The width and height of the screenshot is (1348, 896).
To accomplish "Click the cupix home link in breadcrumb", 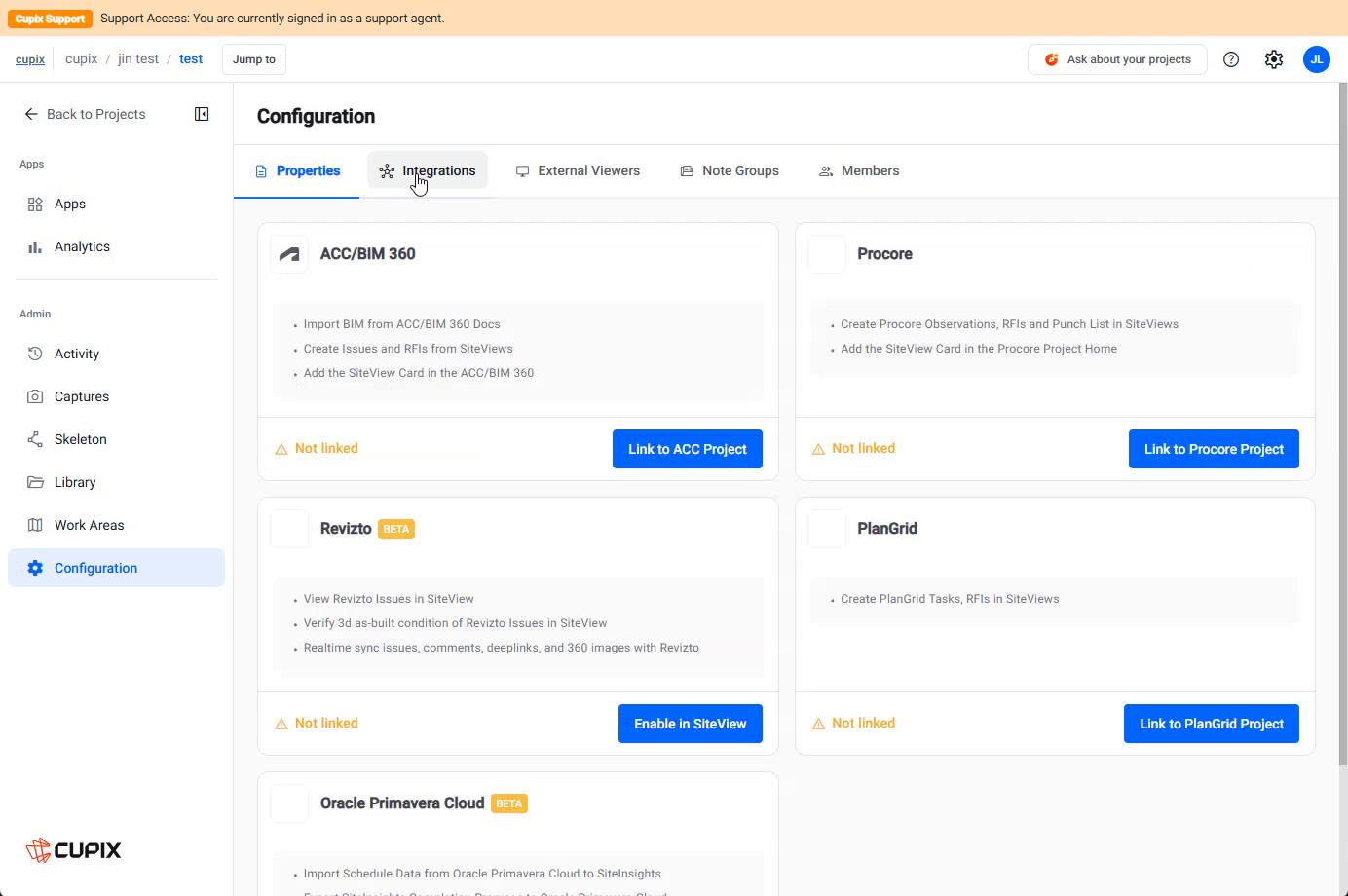I will click(30, 59).
